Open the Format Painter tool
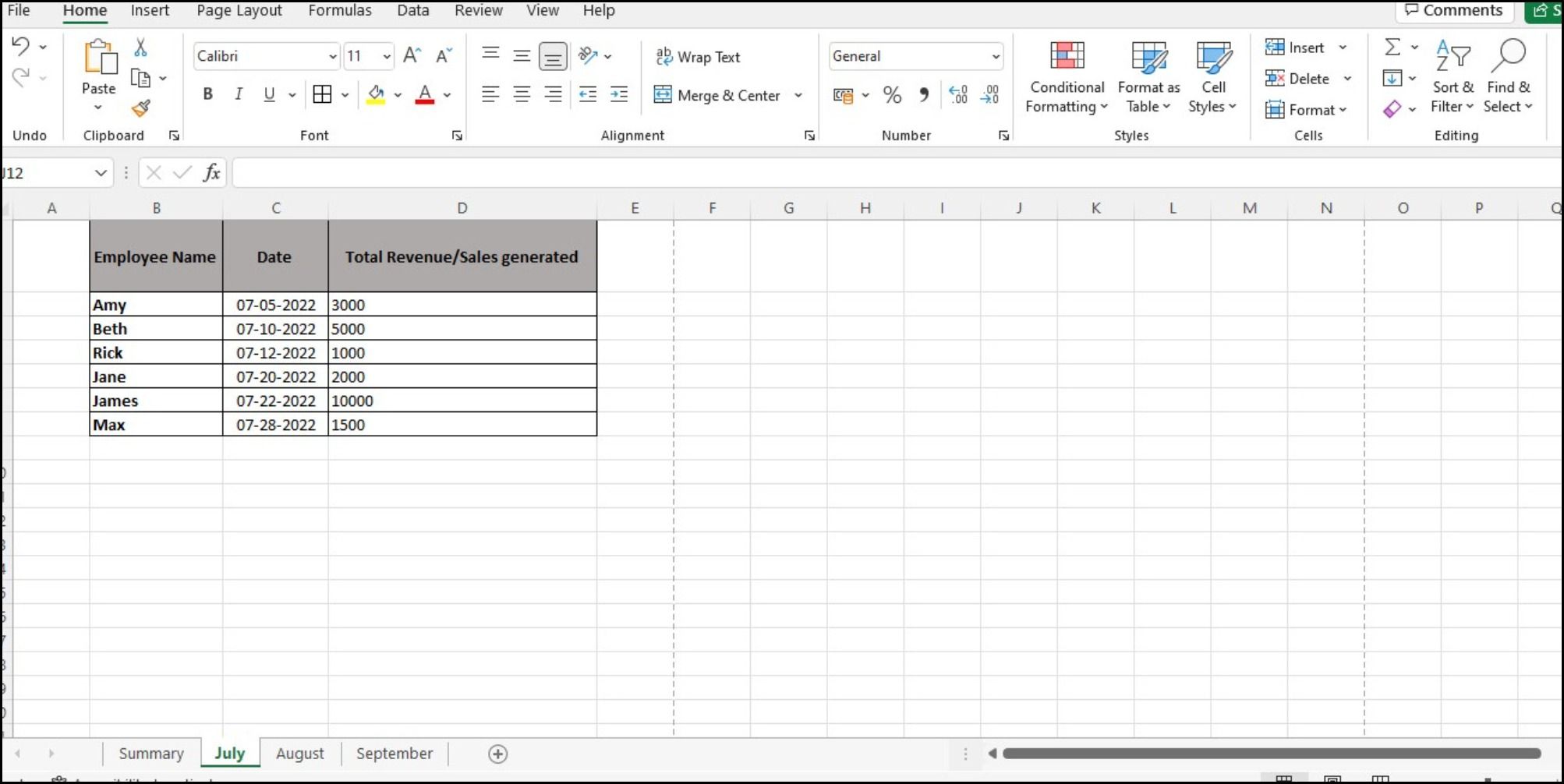The image size is (1564, 784). tap(141, 109)
